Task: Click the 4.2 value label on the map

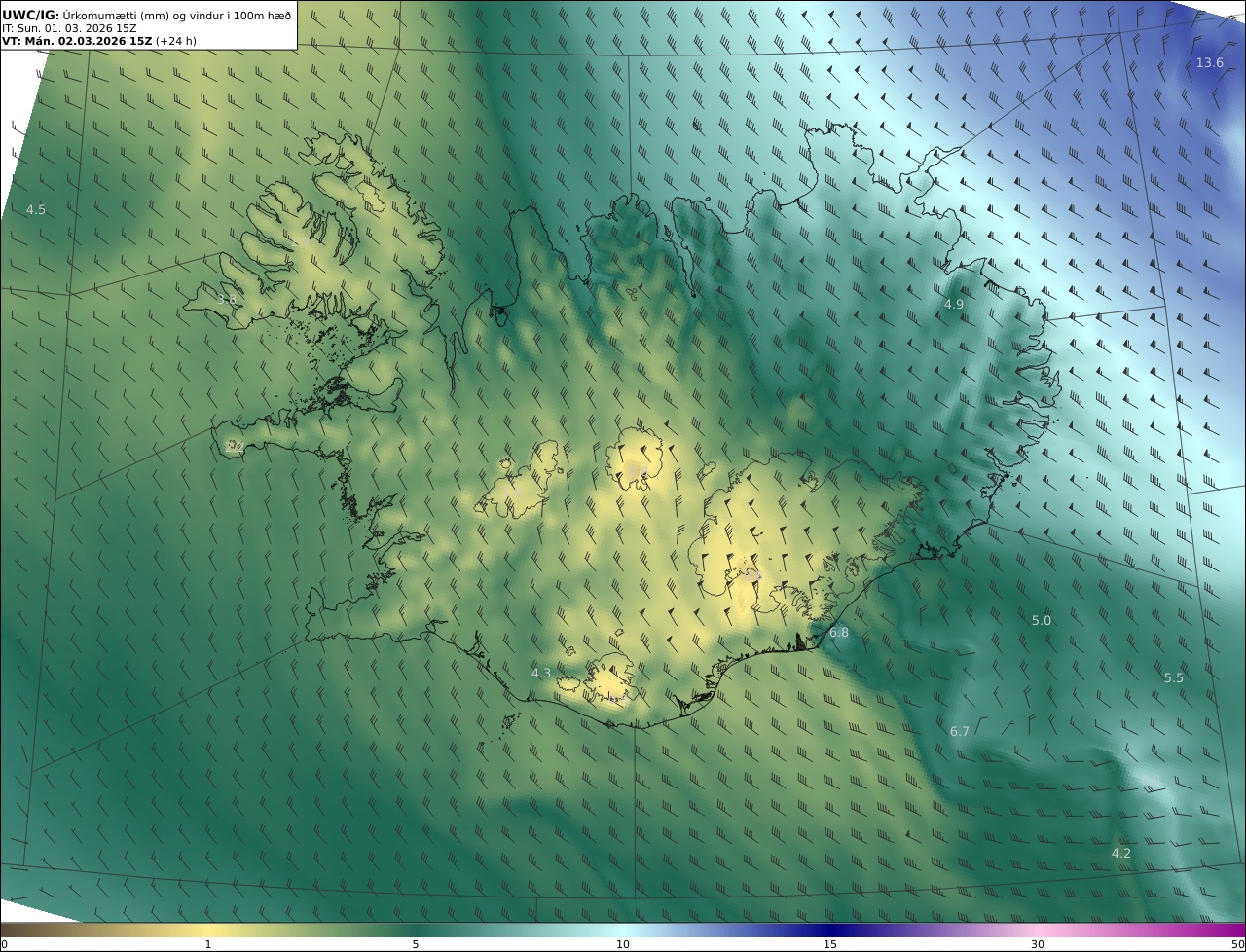Action: point(1121,853)
